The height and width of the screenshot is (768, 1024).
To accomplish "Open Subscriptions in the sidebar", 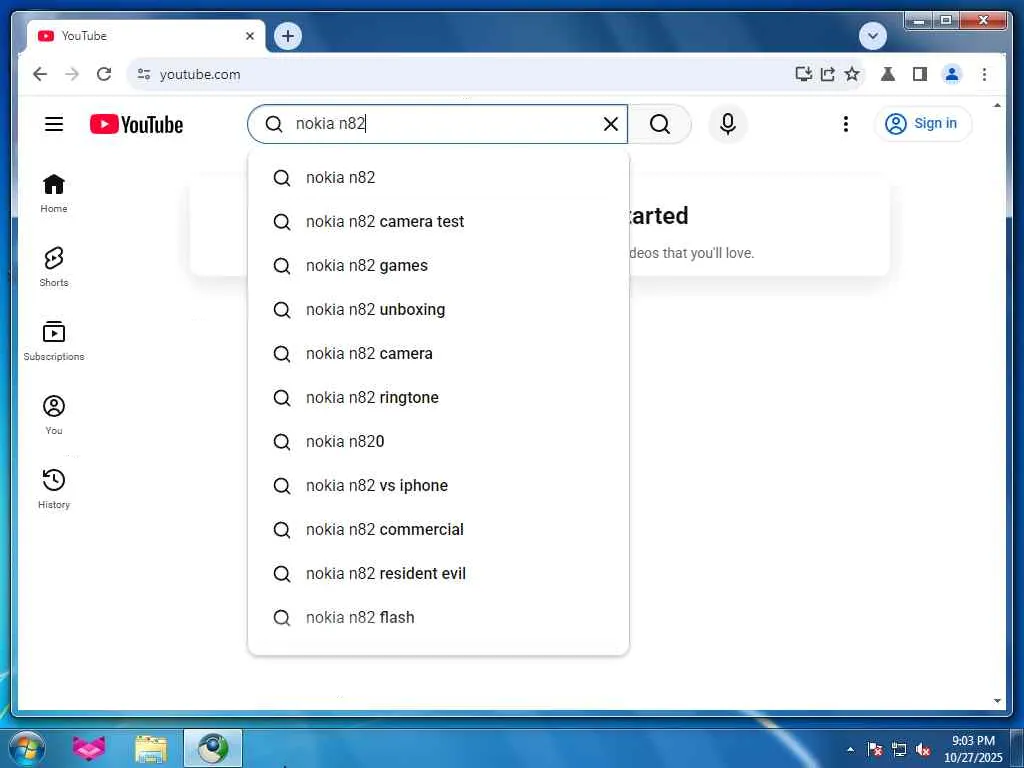I will tap(54, 341).
